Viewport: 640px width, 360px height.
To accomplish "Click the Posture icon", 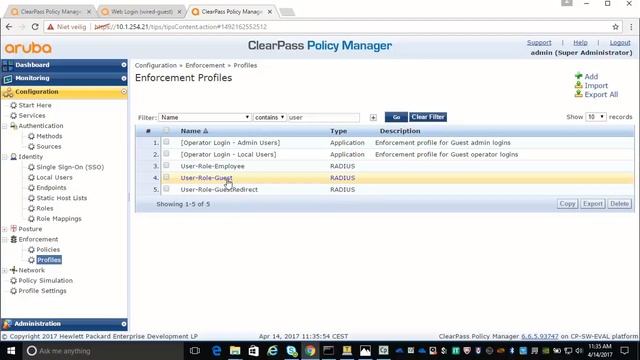I will 13,229.
